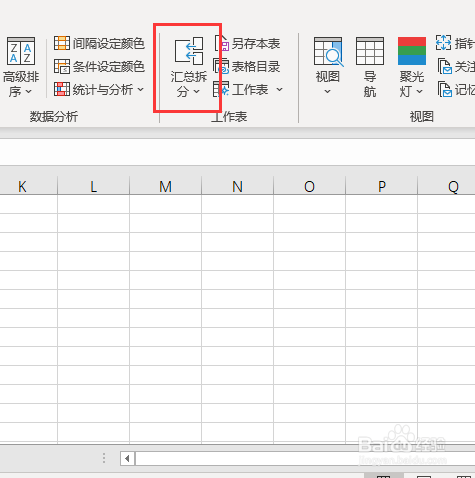Toggle the 聚光灯 spotlight icon
475x478 pixels.
(412, 51)
